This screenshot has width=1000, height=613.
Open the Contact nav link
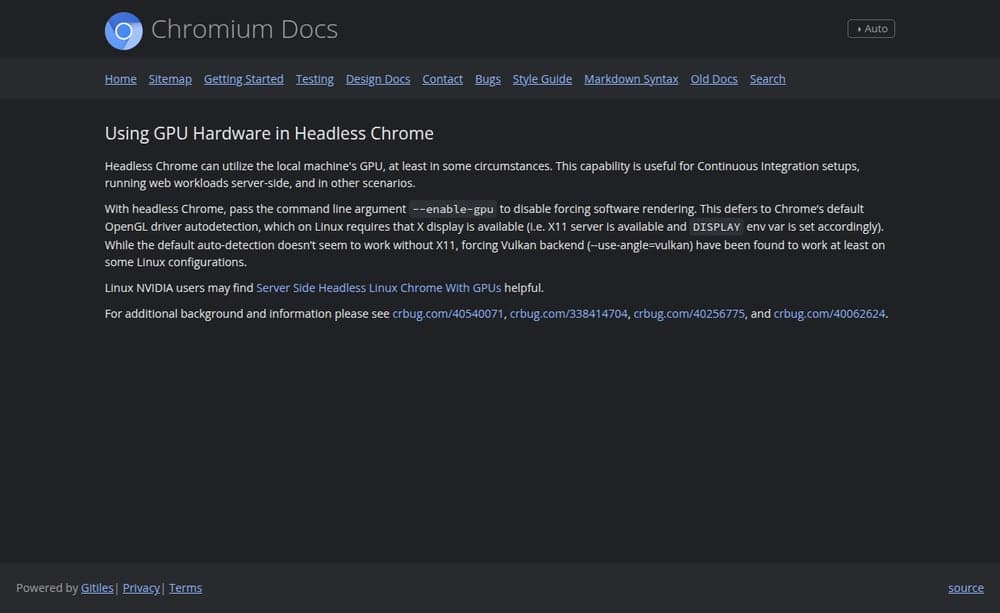(442, 79)
